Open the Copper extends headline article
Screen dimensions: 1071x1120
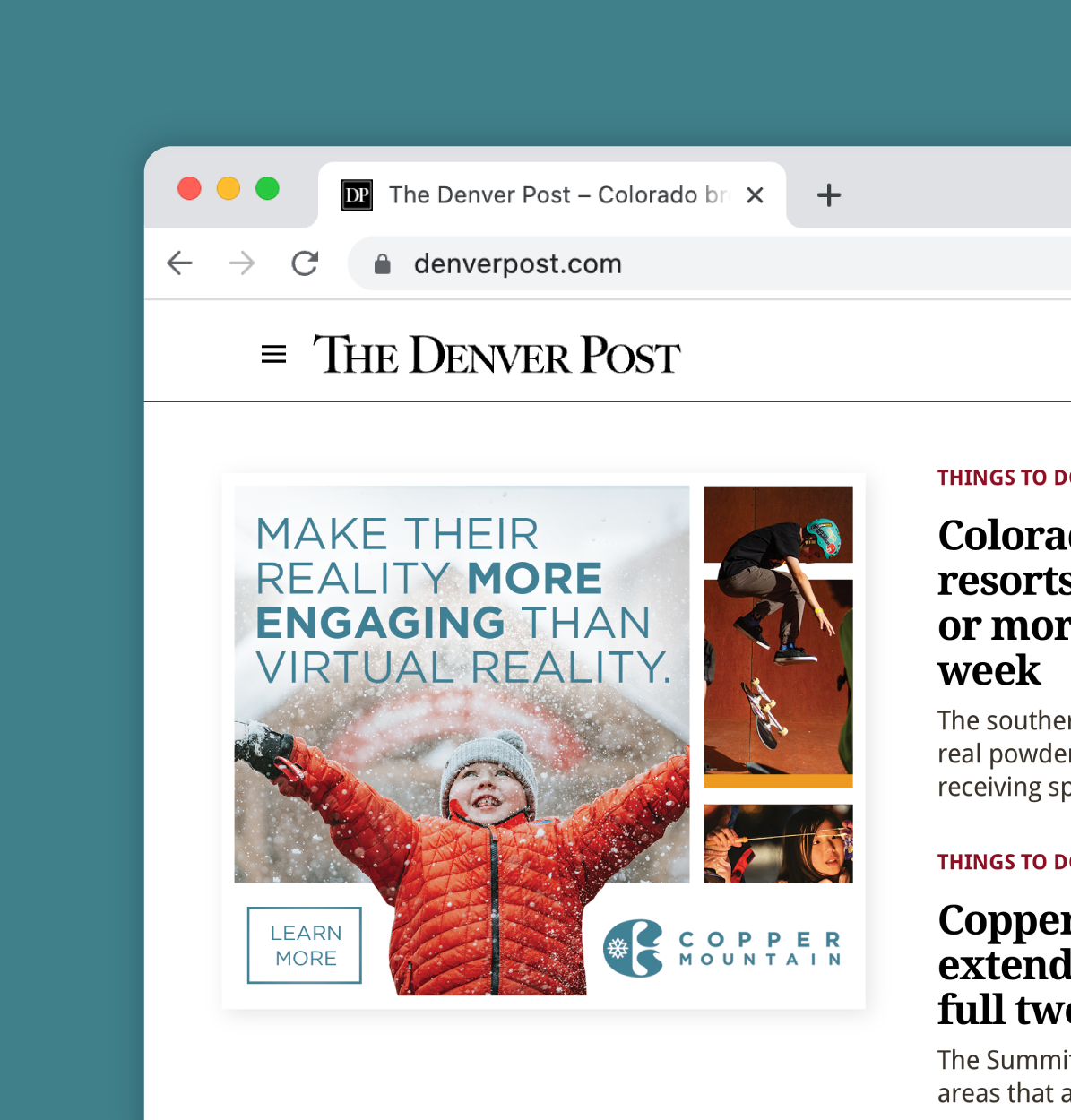click(1004, 964)
